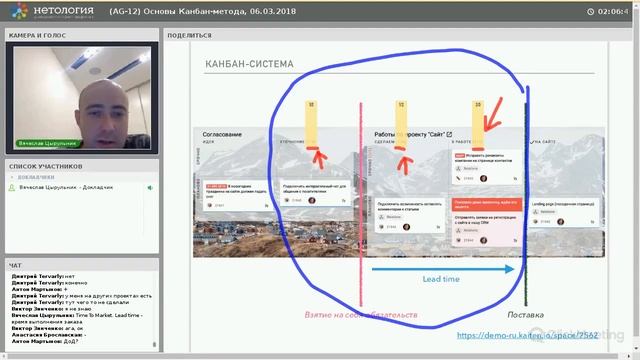Click the red blocker banner on CRM card
This screenshot has height=360, width=640.
pyautogui.click(x=487, y=204)
